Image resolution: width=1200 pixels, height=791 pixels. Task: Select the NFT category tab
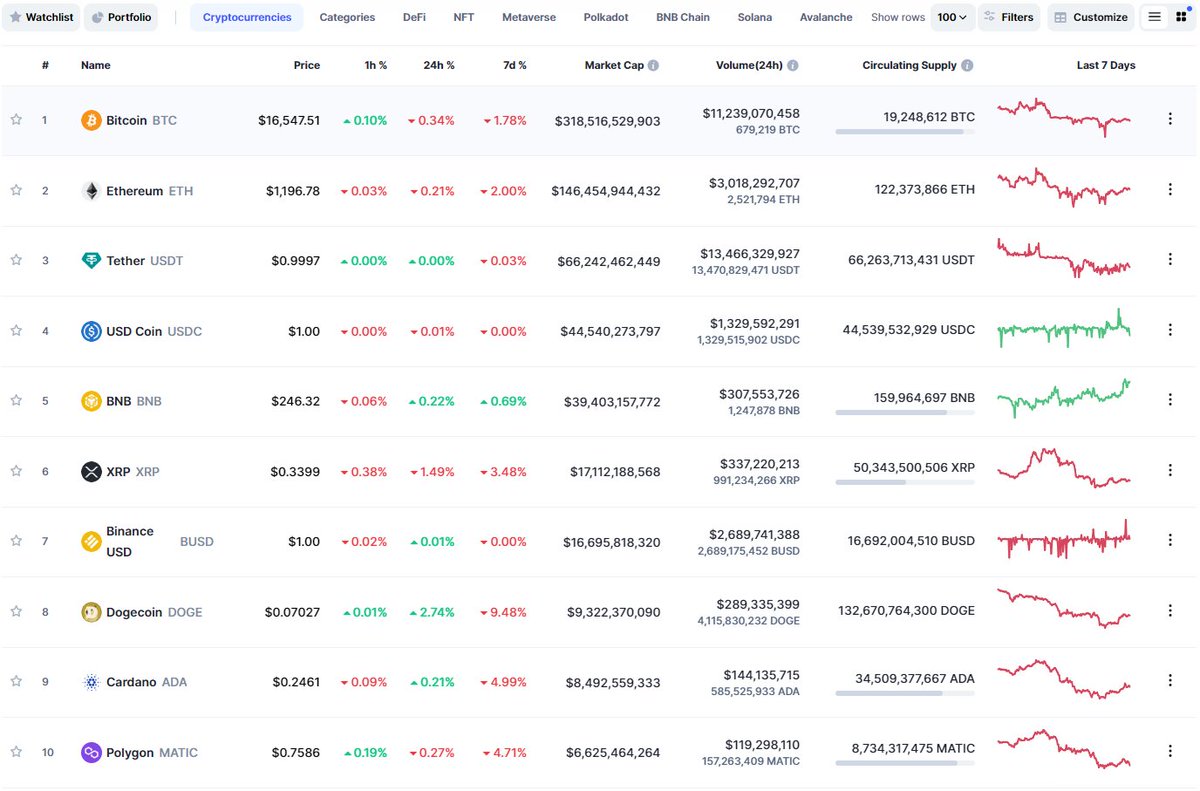[463, 16]
